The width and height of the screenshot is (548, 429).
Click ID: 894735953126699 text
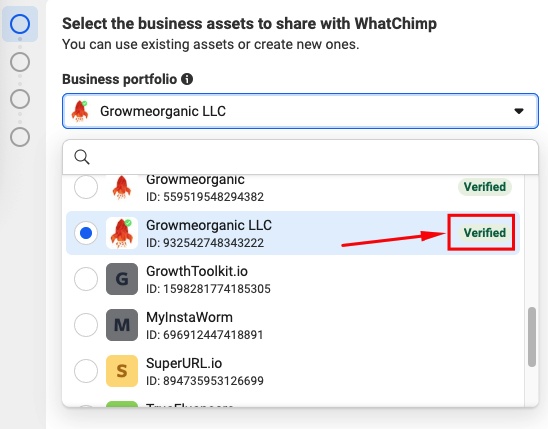(x=205, y=381)
